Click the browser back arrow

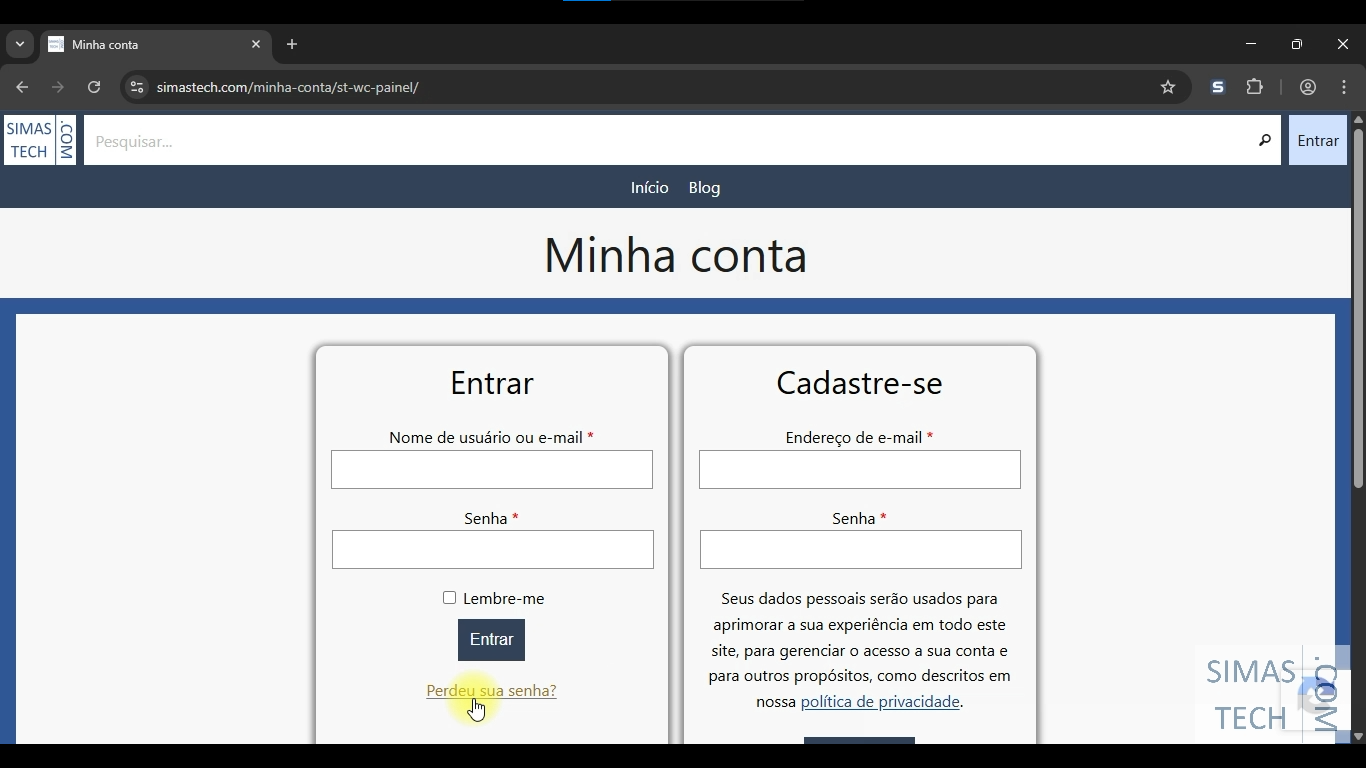(x=22, y=87)
